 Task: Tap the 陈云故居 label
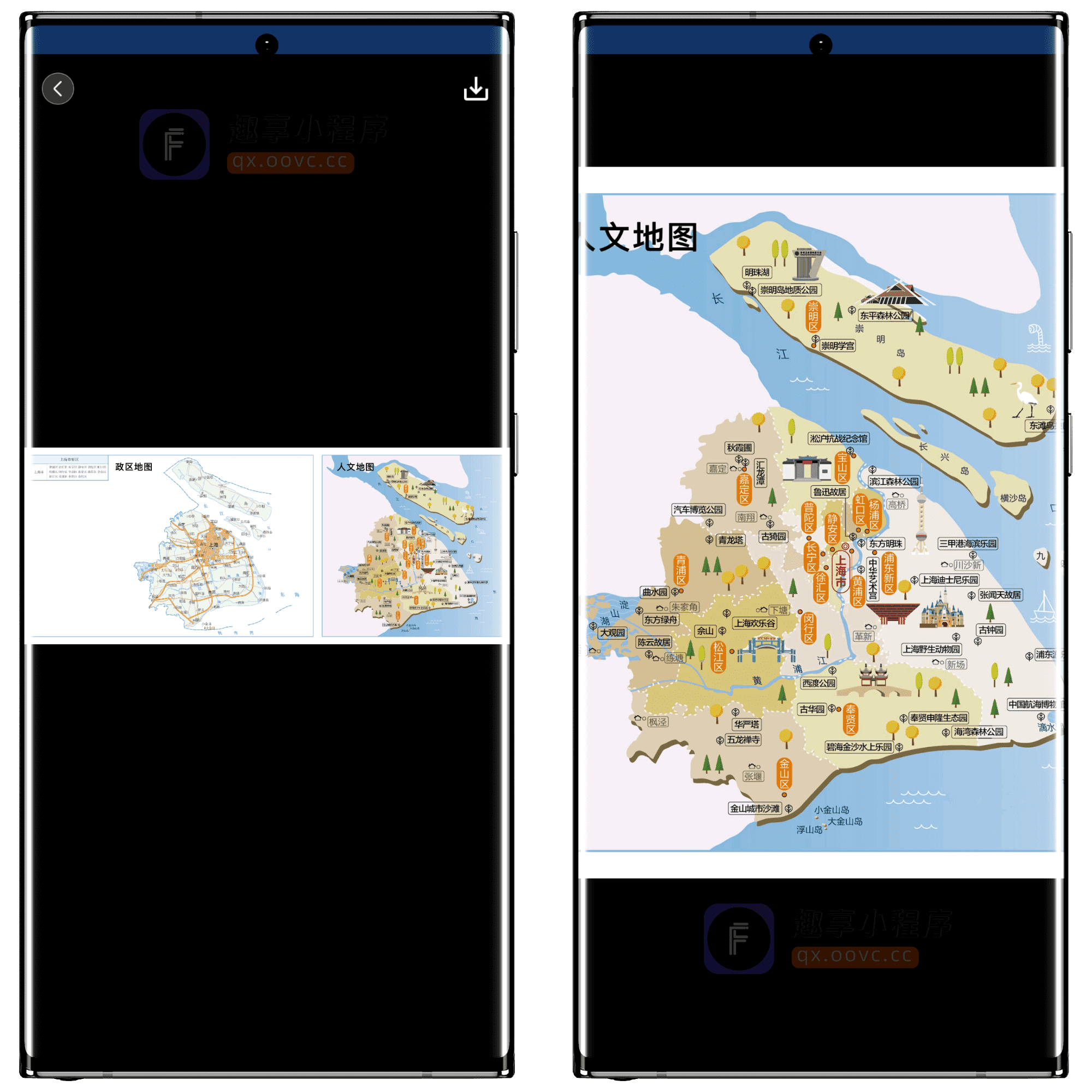click(x=654, y=643)
